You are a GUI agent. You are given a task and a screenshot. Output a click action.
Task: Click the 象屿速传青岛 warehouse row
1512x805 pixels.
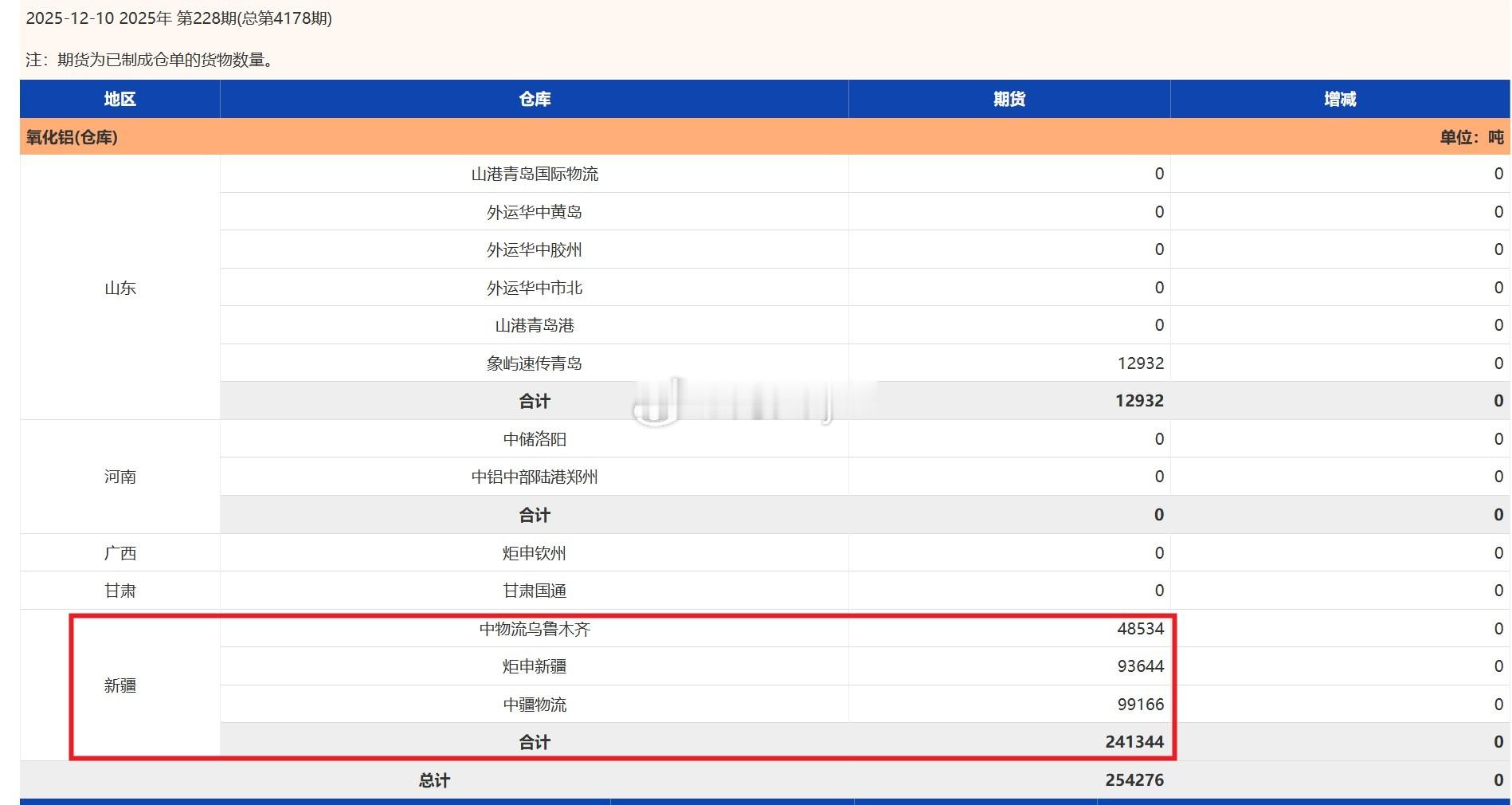[x=535, y=363]
